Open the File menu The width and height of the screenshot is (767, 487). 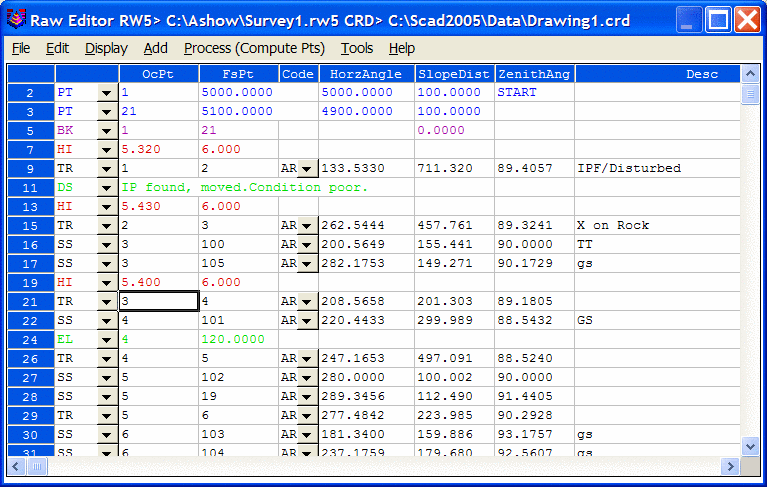pyautogui.click(x=21, y=48)
